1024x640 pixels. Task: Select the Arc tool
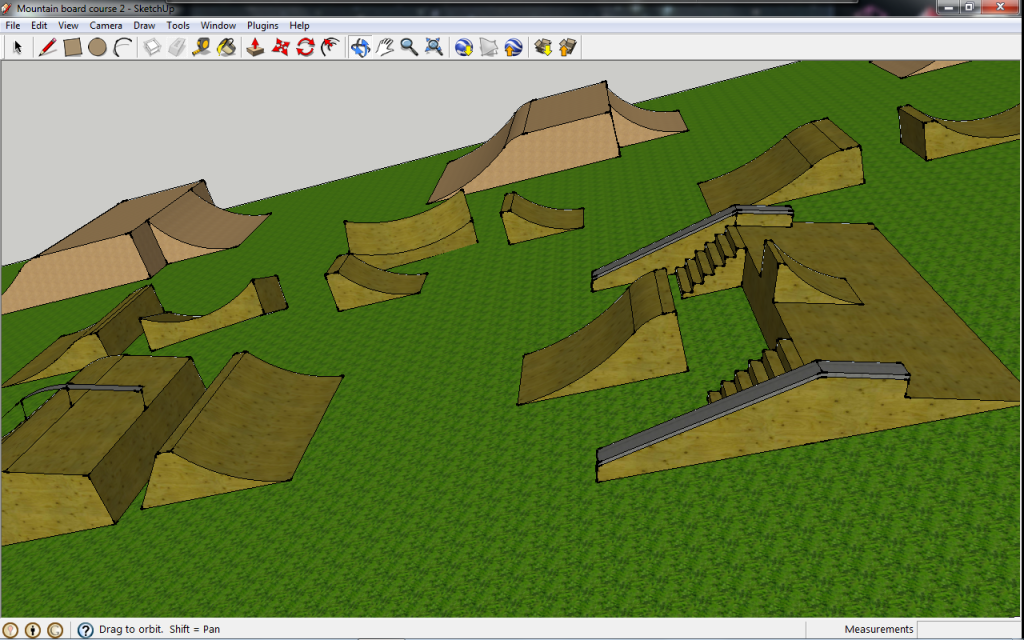[122, 47]
